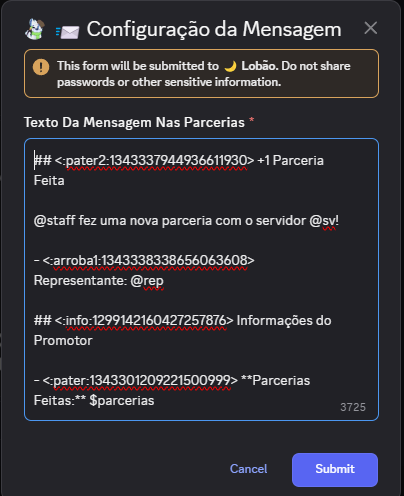This screenshot has width=404, height=496.
Task: Click the moon emoji before Lobão
Action: coord(230,66)
